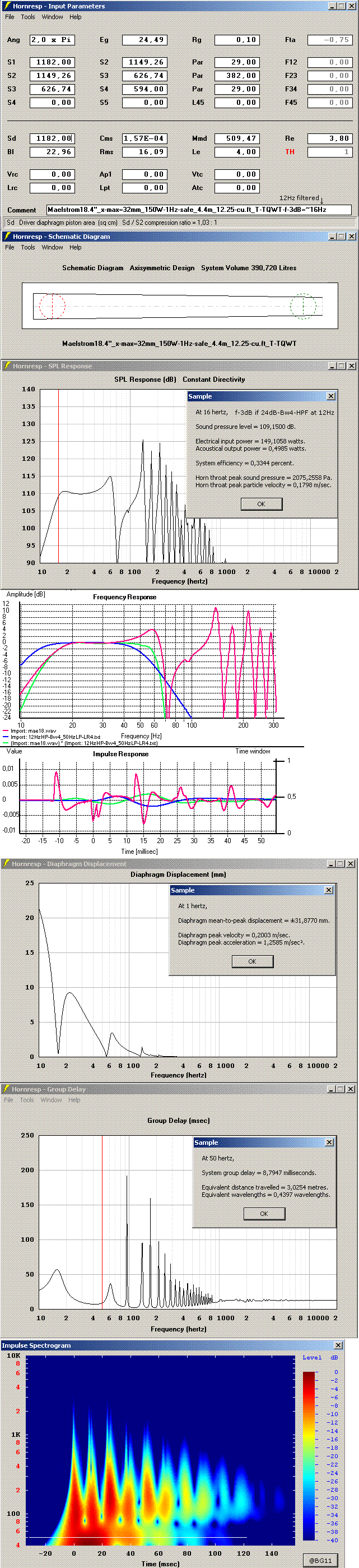The width and height of the screenshot is (359, 1568).
Task: Select the Ap1 input field
Action: [144, 174]
